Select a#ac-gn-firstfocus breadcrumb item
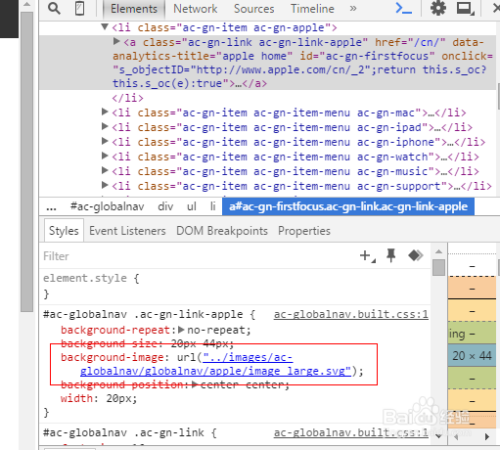This screenshot has height=450, width=500. click(x=348, y=207)
